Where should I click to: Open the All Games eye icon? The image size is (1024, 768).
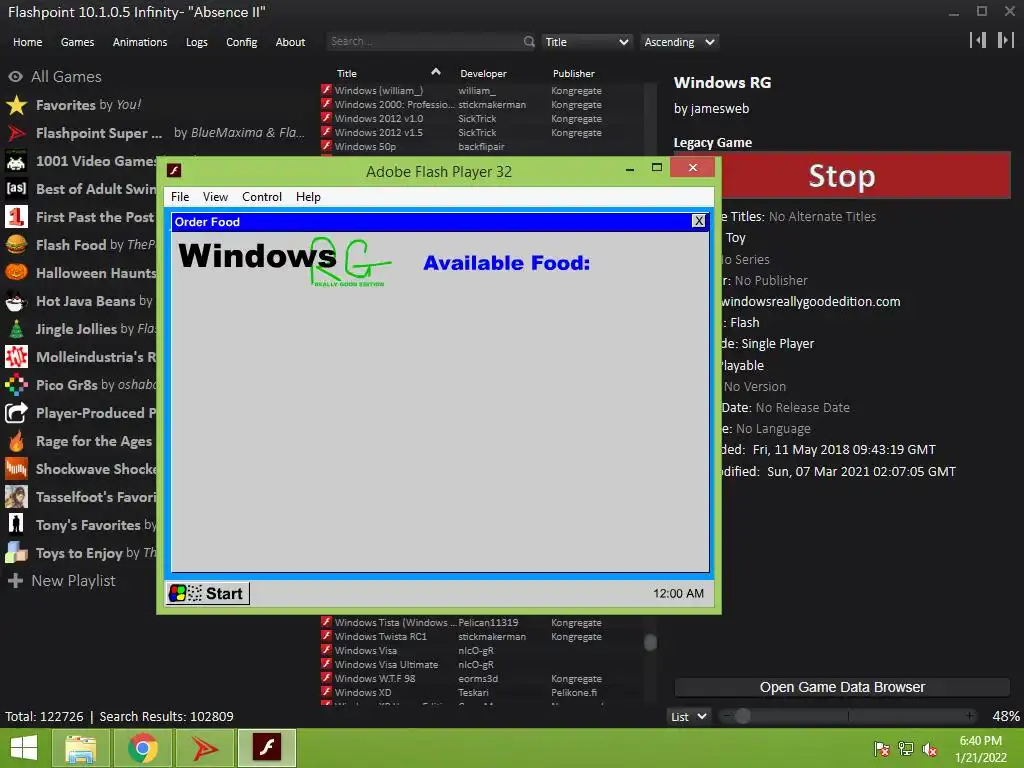(16, 77)
